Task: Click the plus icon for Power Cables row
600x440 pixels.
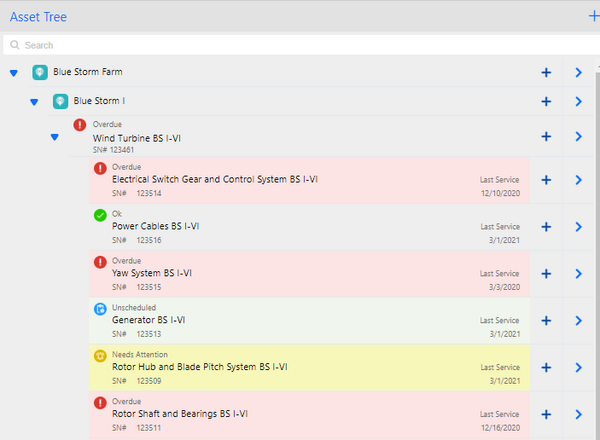Action: pyautogui.click(x=546, y=227)
